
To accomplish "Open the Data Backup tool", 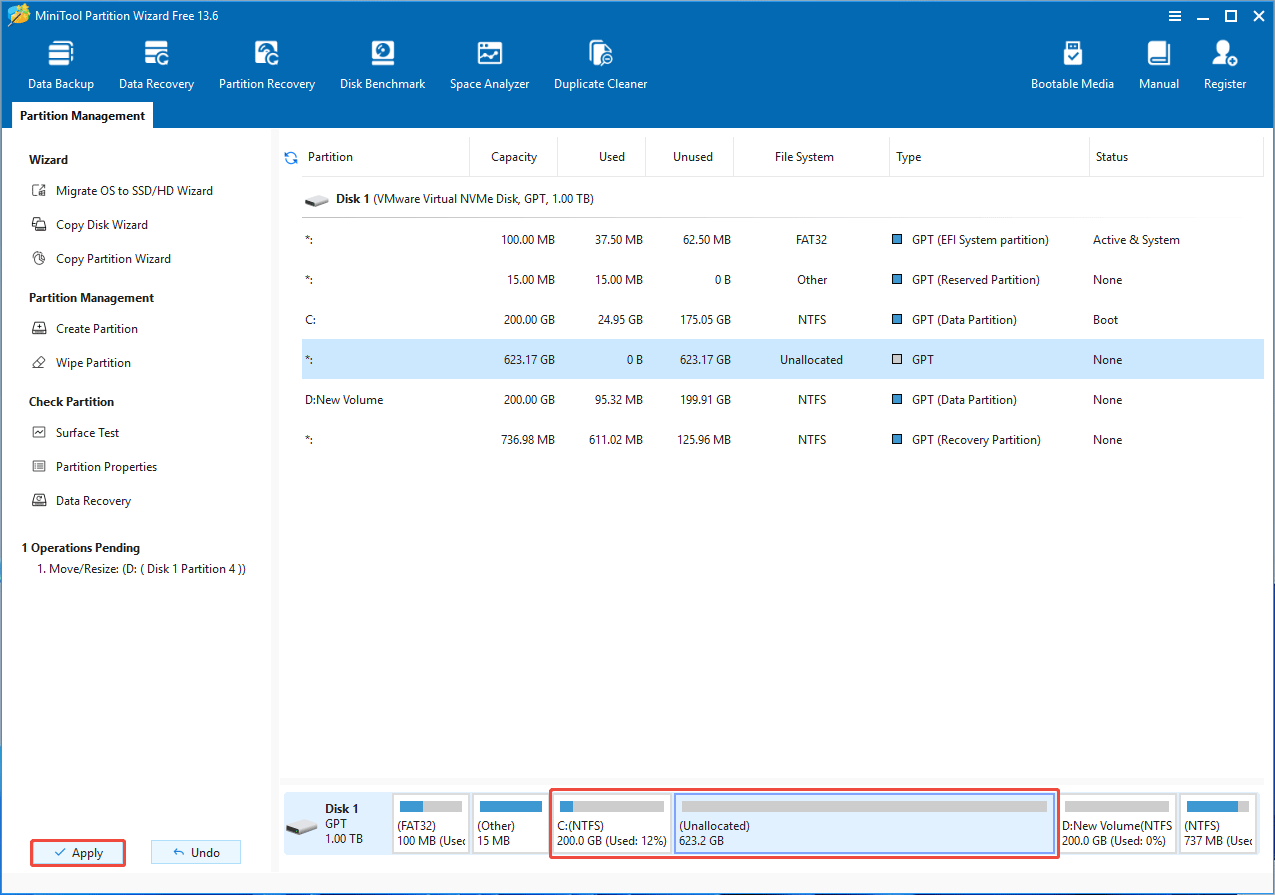I will 61,66.
